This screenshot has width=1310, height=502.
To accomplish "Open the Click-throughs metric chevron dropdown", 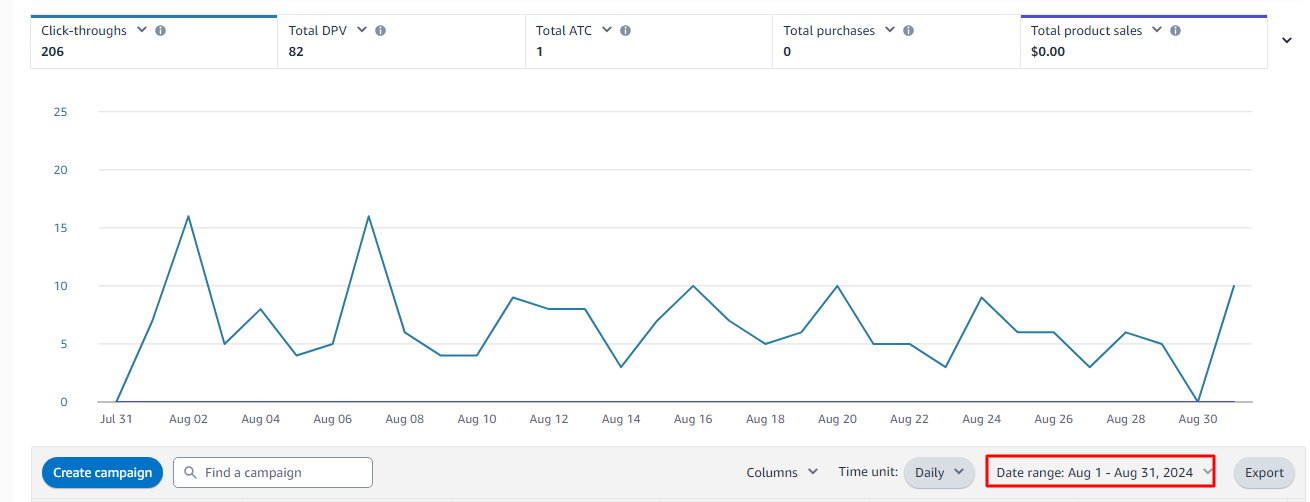I will 142,30.
